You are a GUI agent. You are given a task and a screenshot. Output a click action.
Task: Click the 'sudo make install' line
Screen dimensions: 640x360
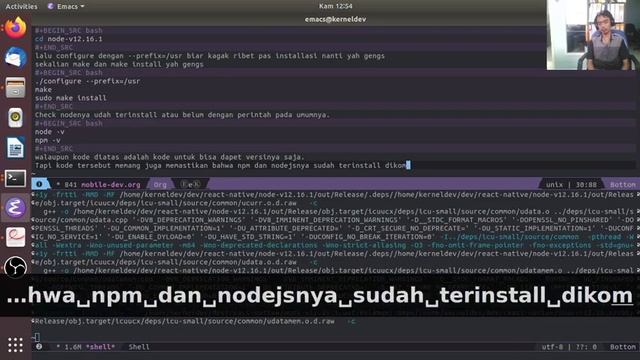(x=71, y=98)
